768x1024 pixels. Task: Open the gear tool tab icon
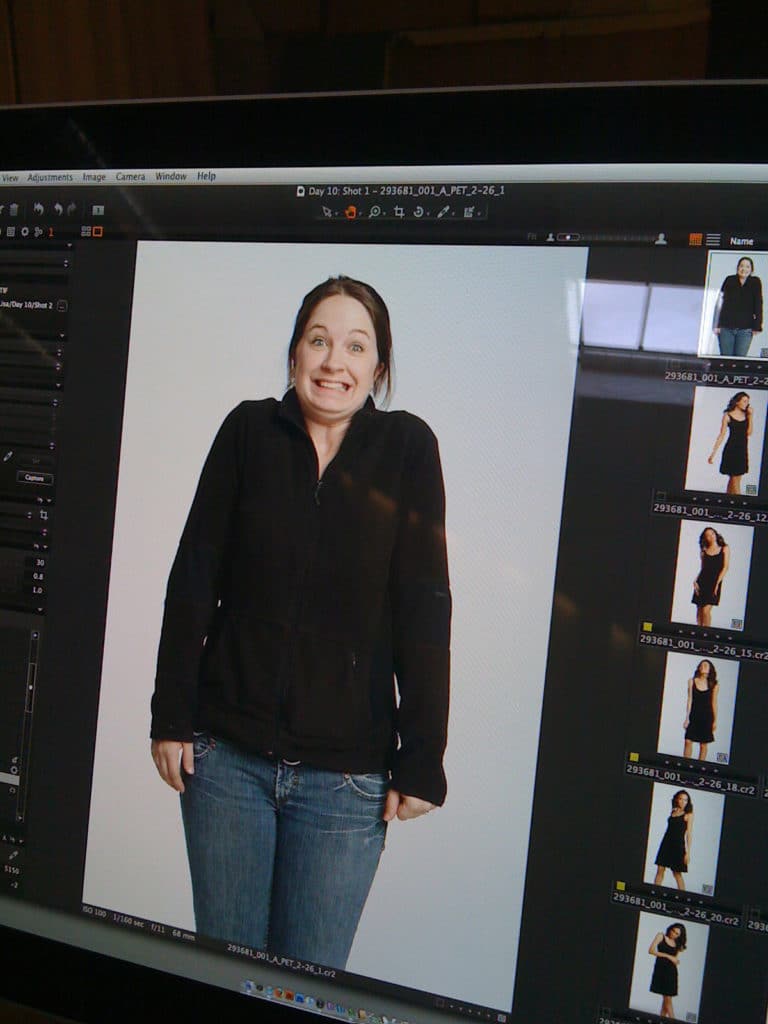[x=25, y=231]
